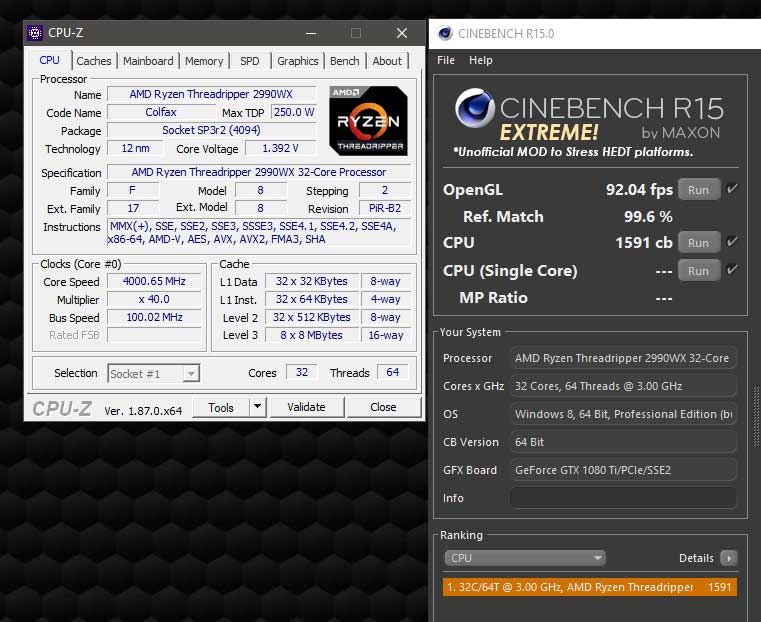
Task: Click the OpenGL score 92.04 fps
Action: coord(639,190)
